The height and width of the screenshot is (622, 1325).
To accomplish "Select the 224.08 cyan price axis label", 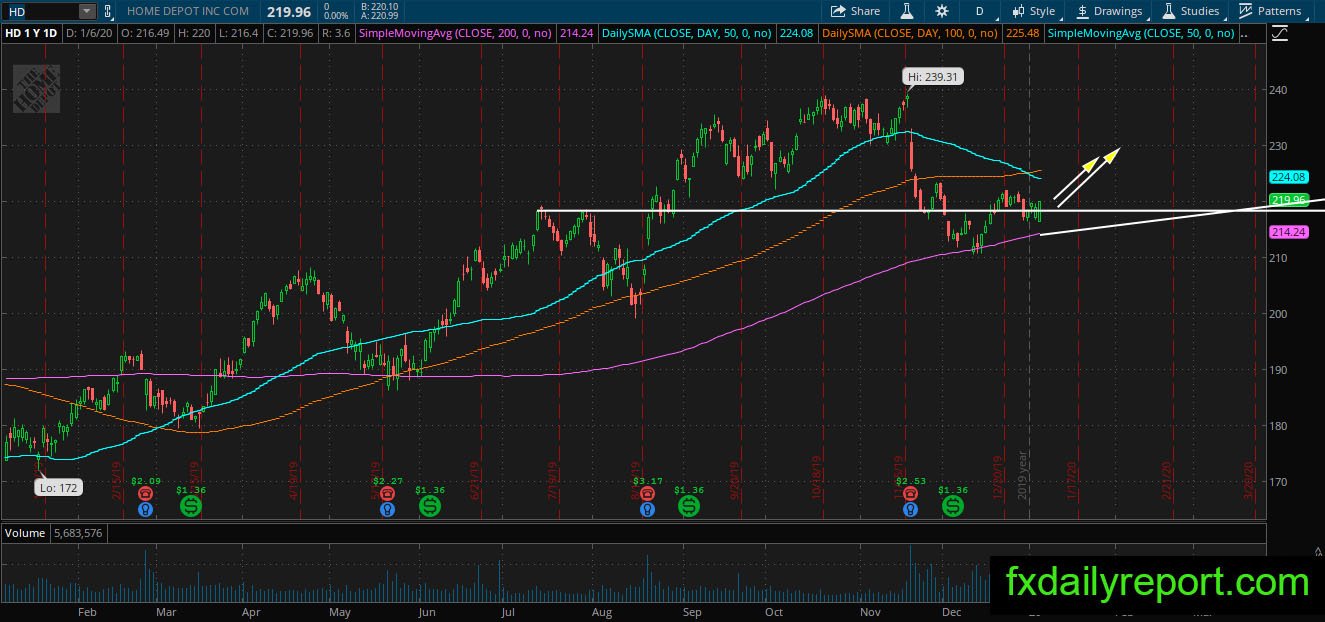I will coord(1288,177).
